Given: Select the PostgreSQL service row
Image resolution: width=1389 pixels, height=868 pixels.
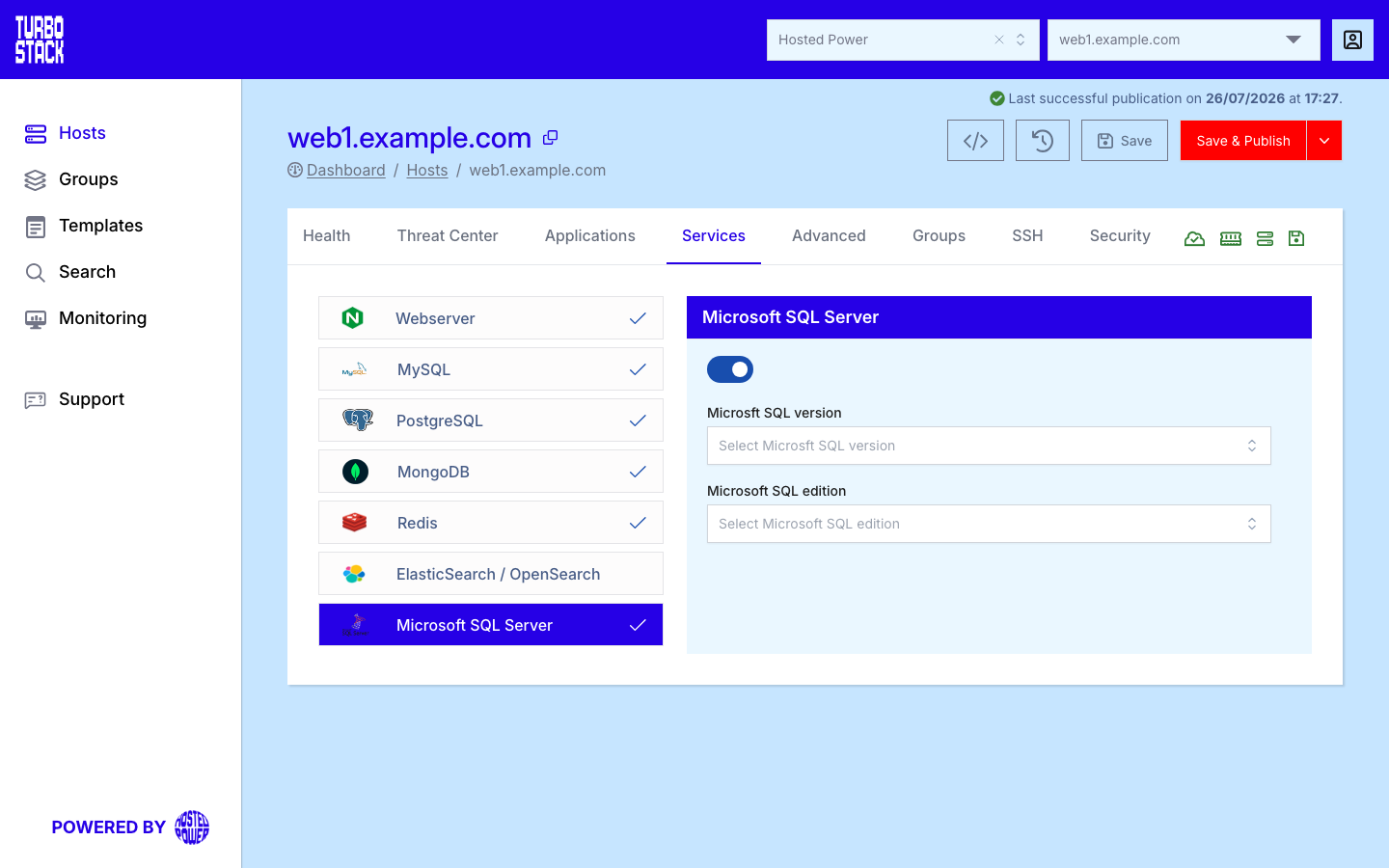Looking at the screenshot, I should pyautogui.click(x=491, y=420).
